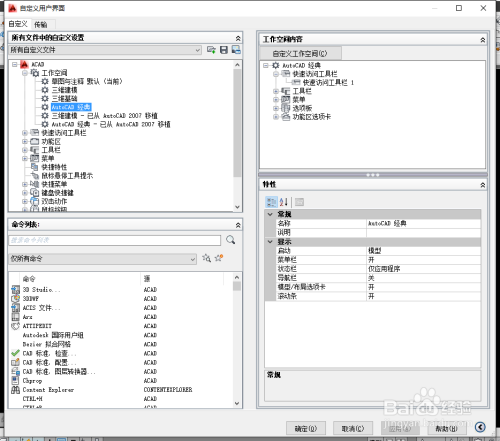
Task: Open help with 帮助(H) button
Action: pos(447,428)
